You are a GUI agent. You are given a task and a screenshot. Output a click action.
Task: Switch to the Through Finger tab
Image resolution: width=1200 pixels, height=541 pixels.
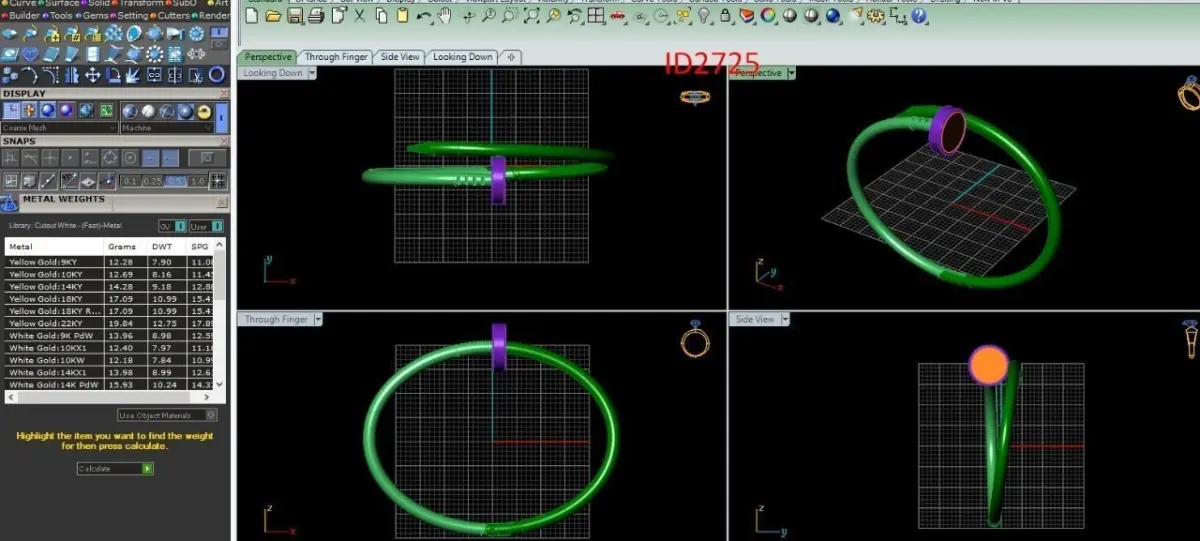click(x=336, y=57)
